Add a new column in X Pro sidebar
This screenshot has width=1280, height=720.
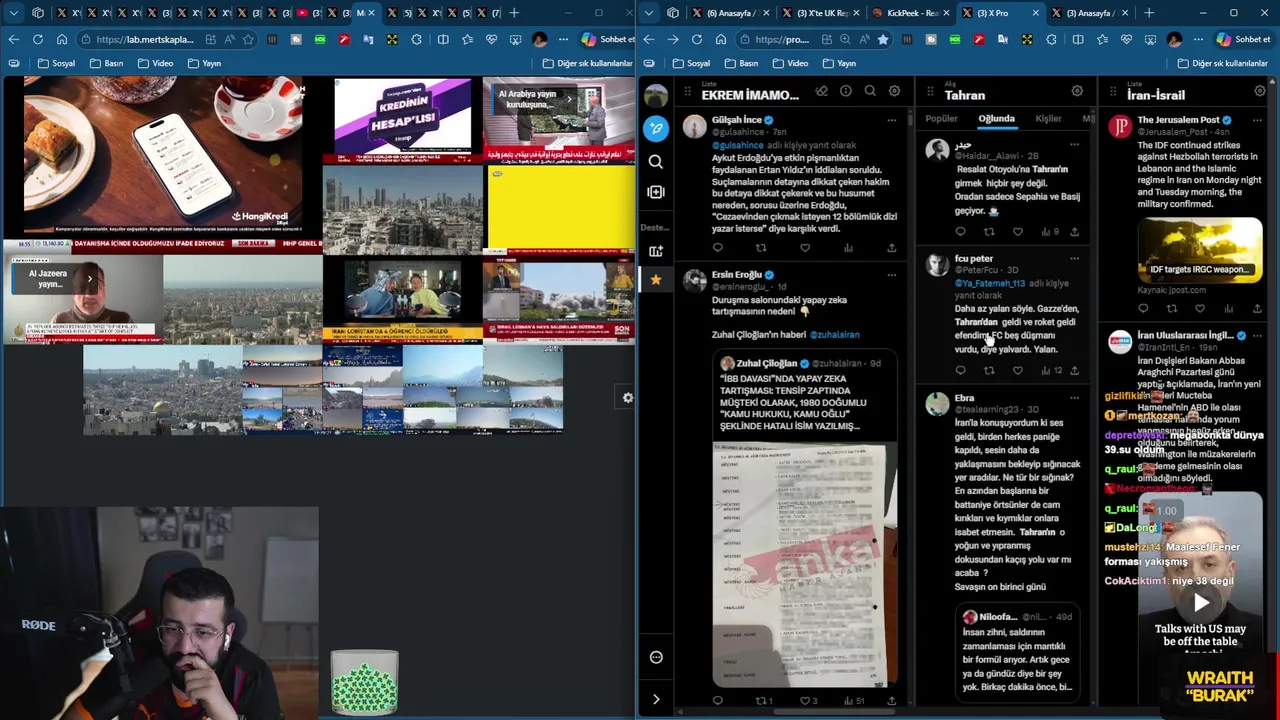click(656, 192)
